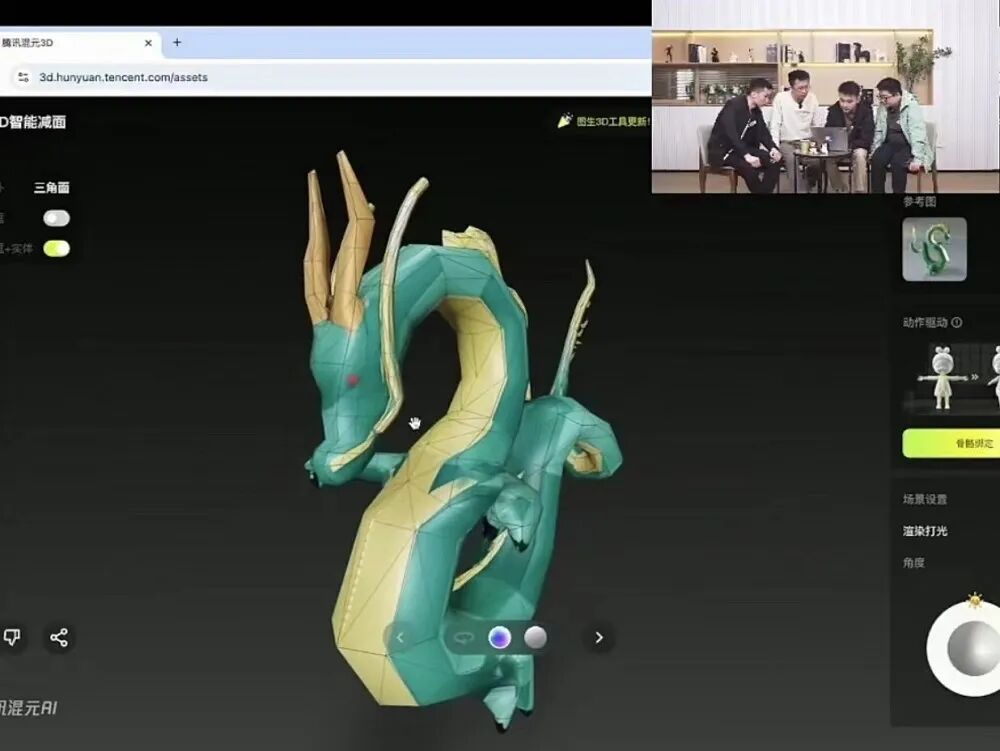Choose the colored sphere render mode
Viewport: 1000px width, 751px height.
click(499, 638)
